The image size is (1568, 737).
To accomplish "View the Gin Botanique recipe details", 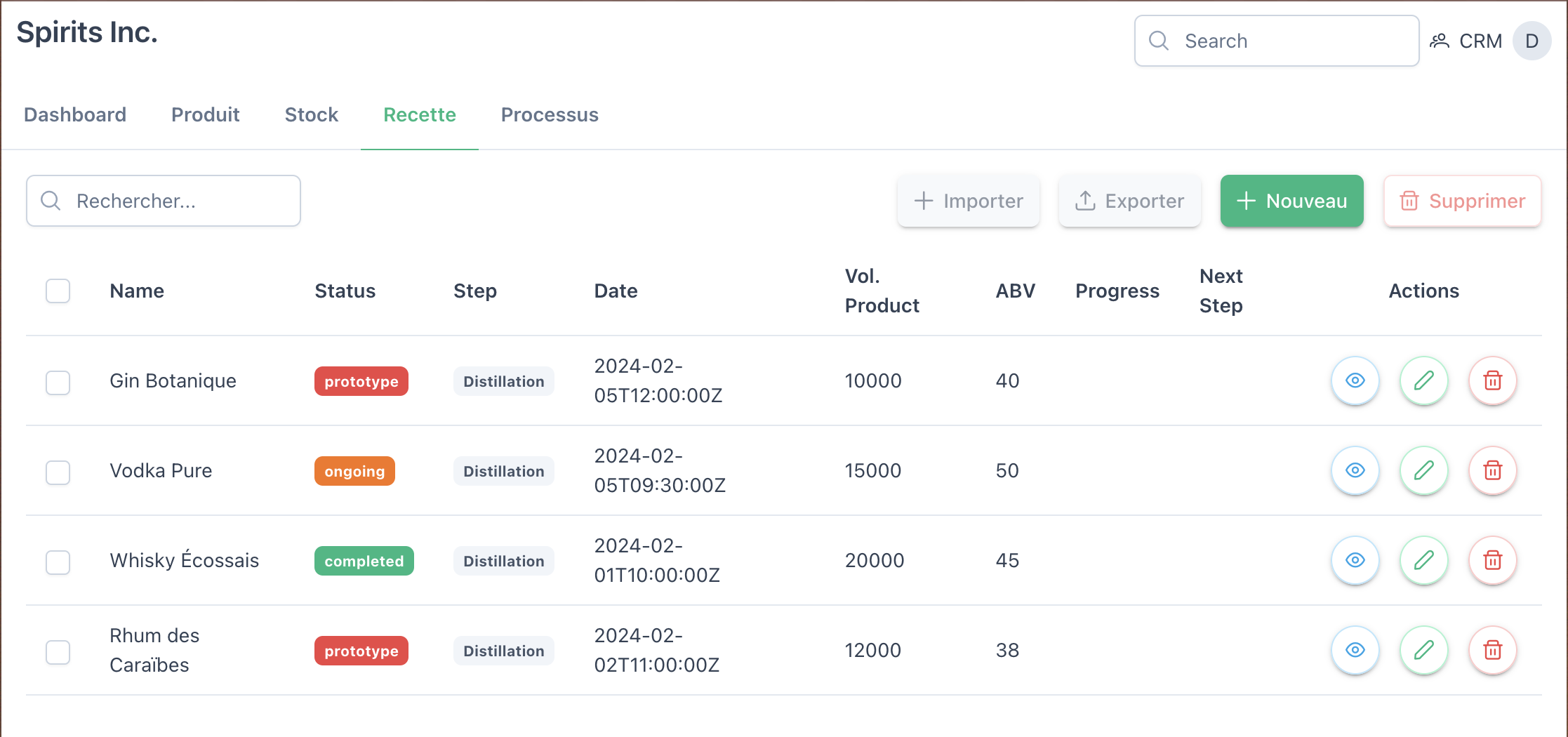I will 1355,380.
